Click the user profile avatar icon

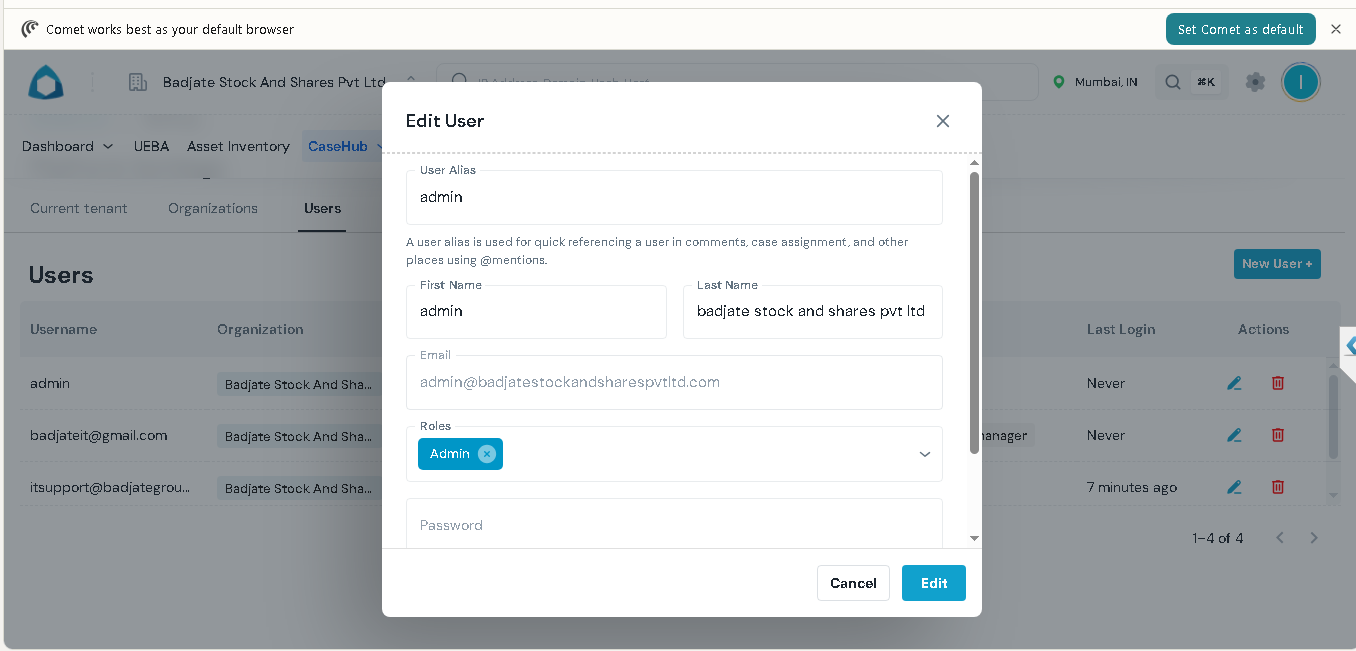pyautogui.click(x=1300, y=82)
